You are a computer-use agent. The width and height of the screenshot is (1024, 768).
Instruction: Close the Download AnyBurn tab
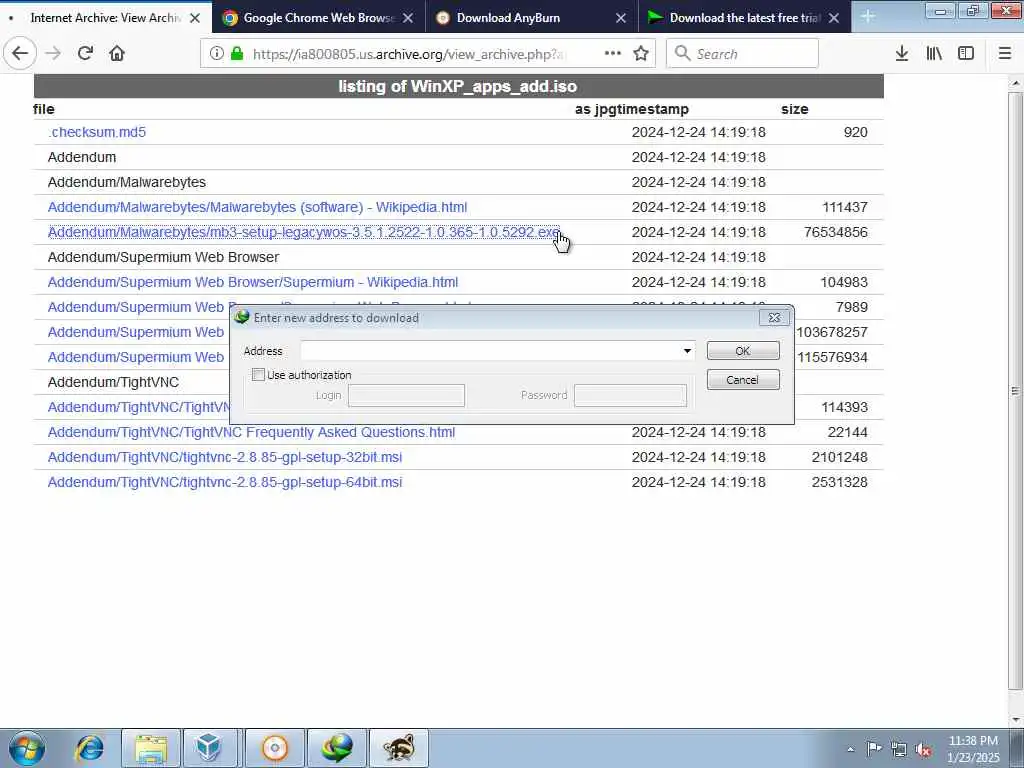click(621, 18)
